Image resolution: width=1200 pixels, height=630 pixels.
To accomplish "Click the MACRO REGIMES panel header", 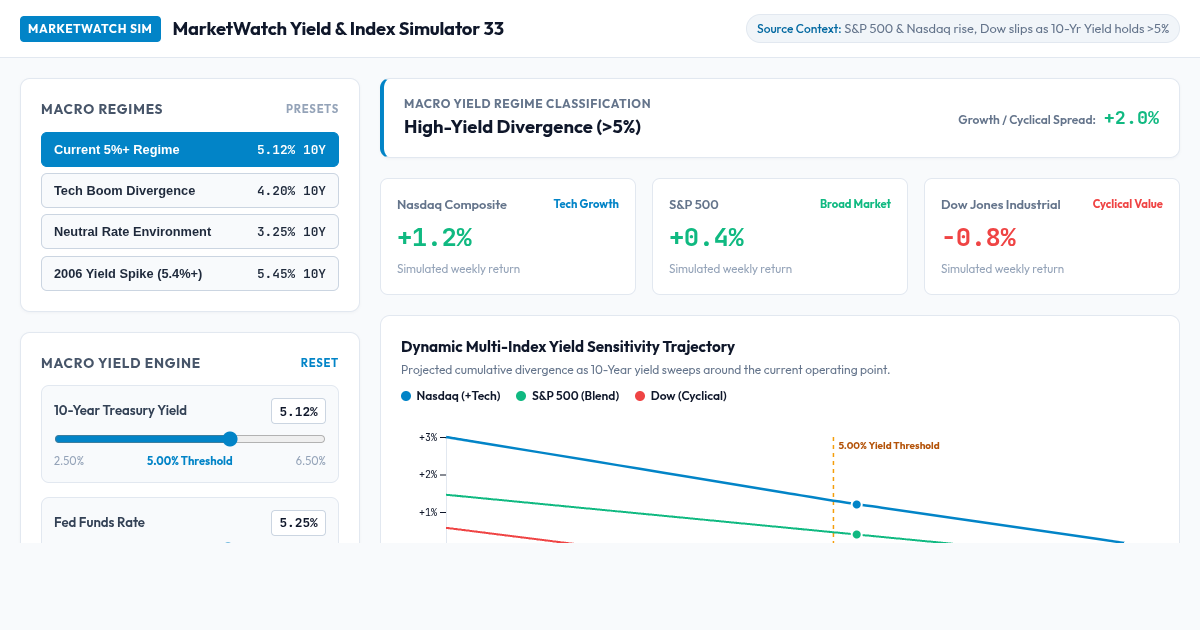I will tap(102, 109).
